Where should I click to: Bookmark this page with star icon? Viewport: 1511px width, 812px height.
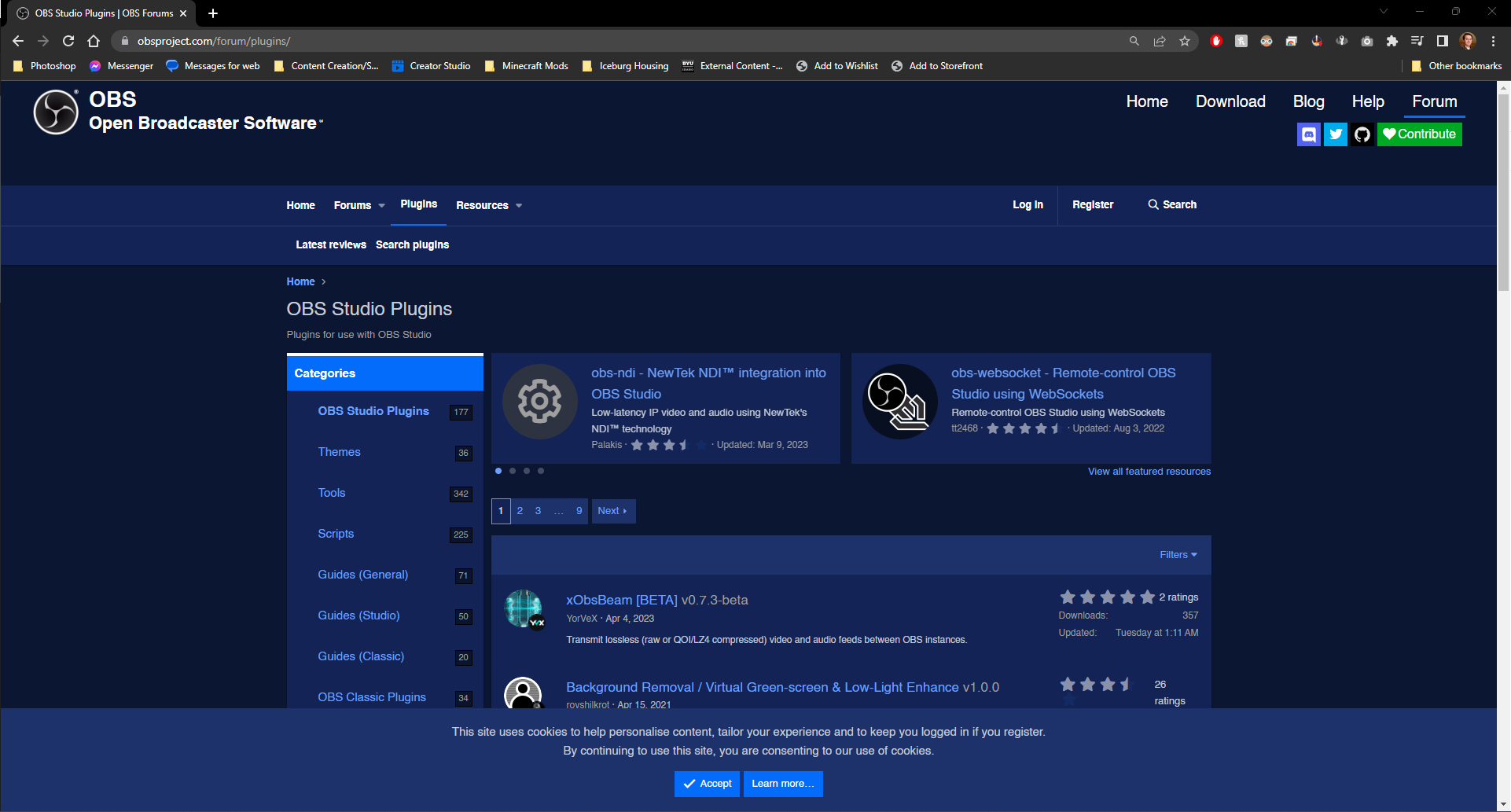point(1185,41)
